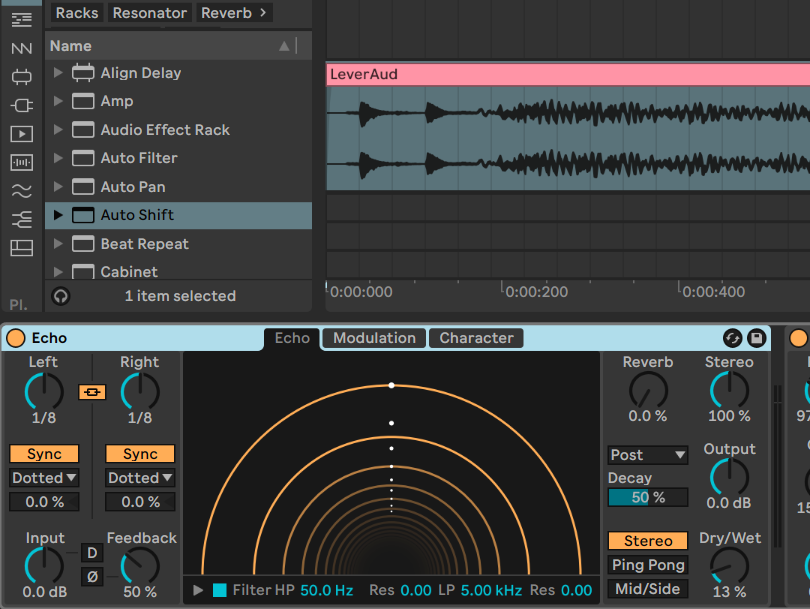Open the Templates layout icon in sidebar
The height and width of the screenshot is (609, 810).
tap(21, 248)
